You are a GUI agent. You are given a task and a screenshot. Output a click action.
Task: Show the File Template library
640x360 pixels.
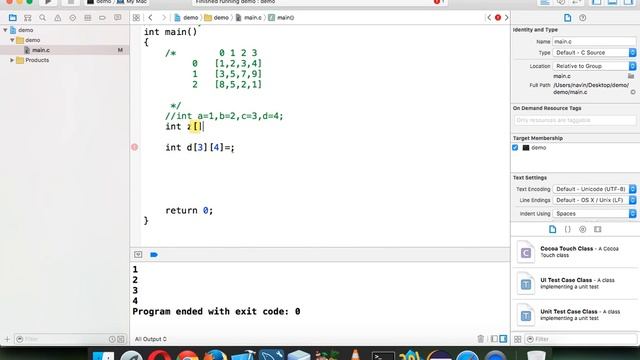(552, 229)
